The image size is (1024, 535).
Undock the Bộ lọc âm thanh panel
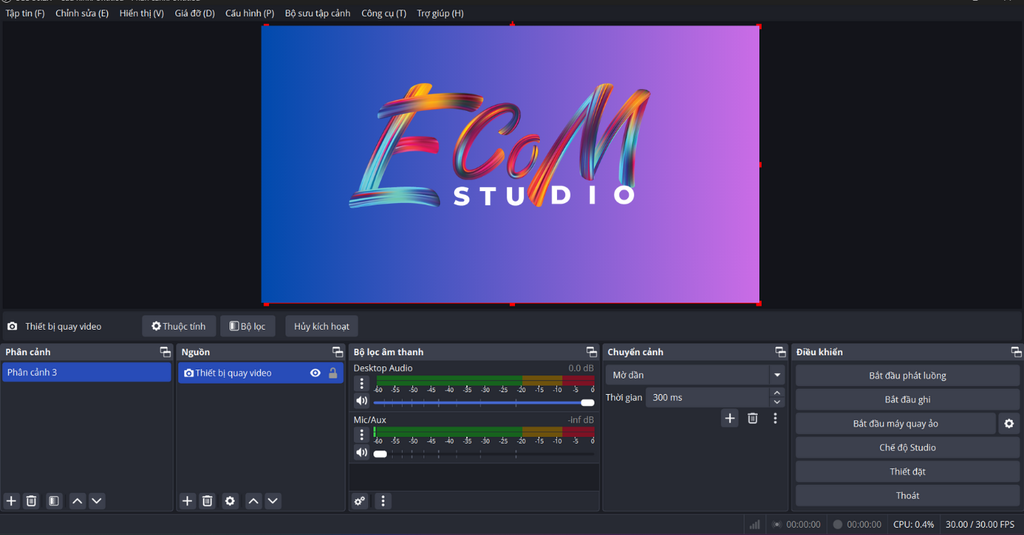pyautogui.click(x=592, y=352)
